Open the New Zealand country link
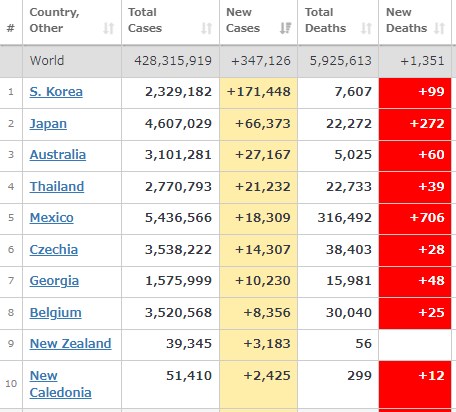456x412 pixels. coord(71,344)
